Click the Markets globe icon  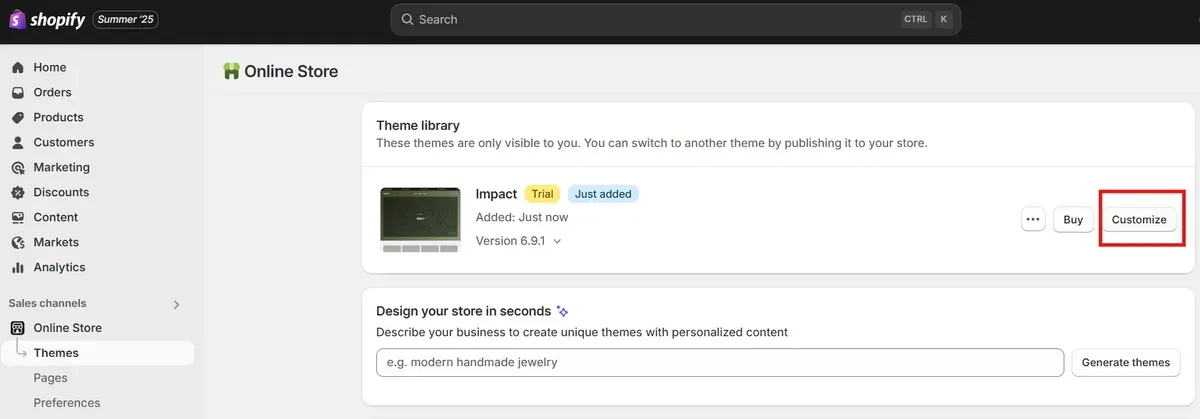[x=18, y=243]
